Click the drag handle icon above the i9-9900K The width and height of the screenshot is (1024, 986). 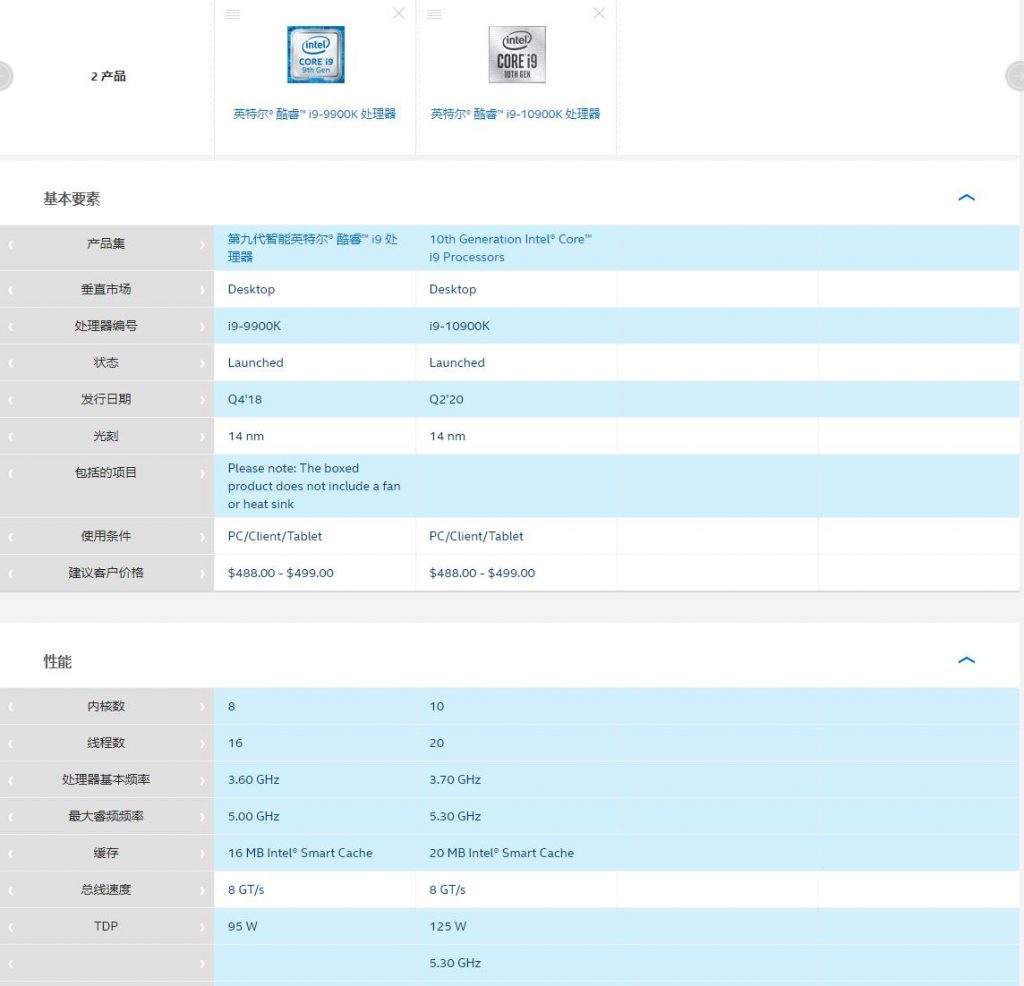[x=232, y=14]
